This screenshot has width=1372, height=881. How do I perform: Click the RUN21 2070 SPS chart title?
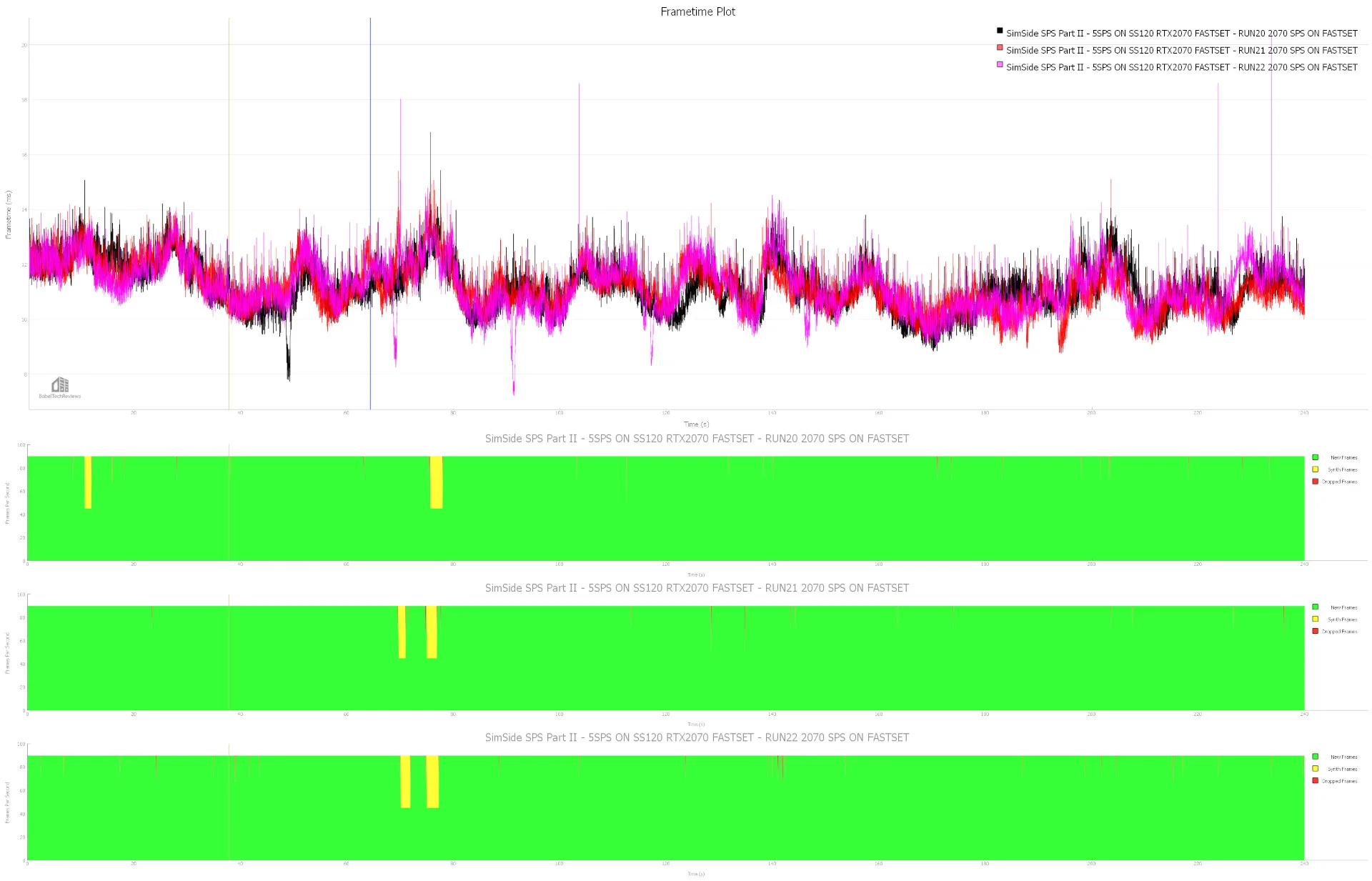697,588
